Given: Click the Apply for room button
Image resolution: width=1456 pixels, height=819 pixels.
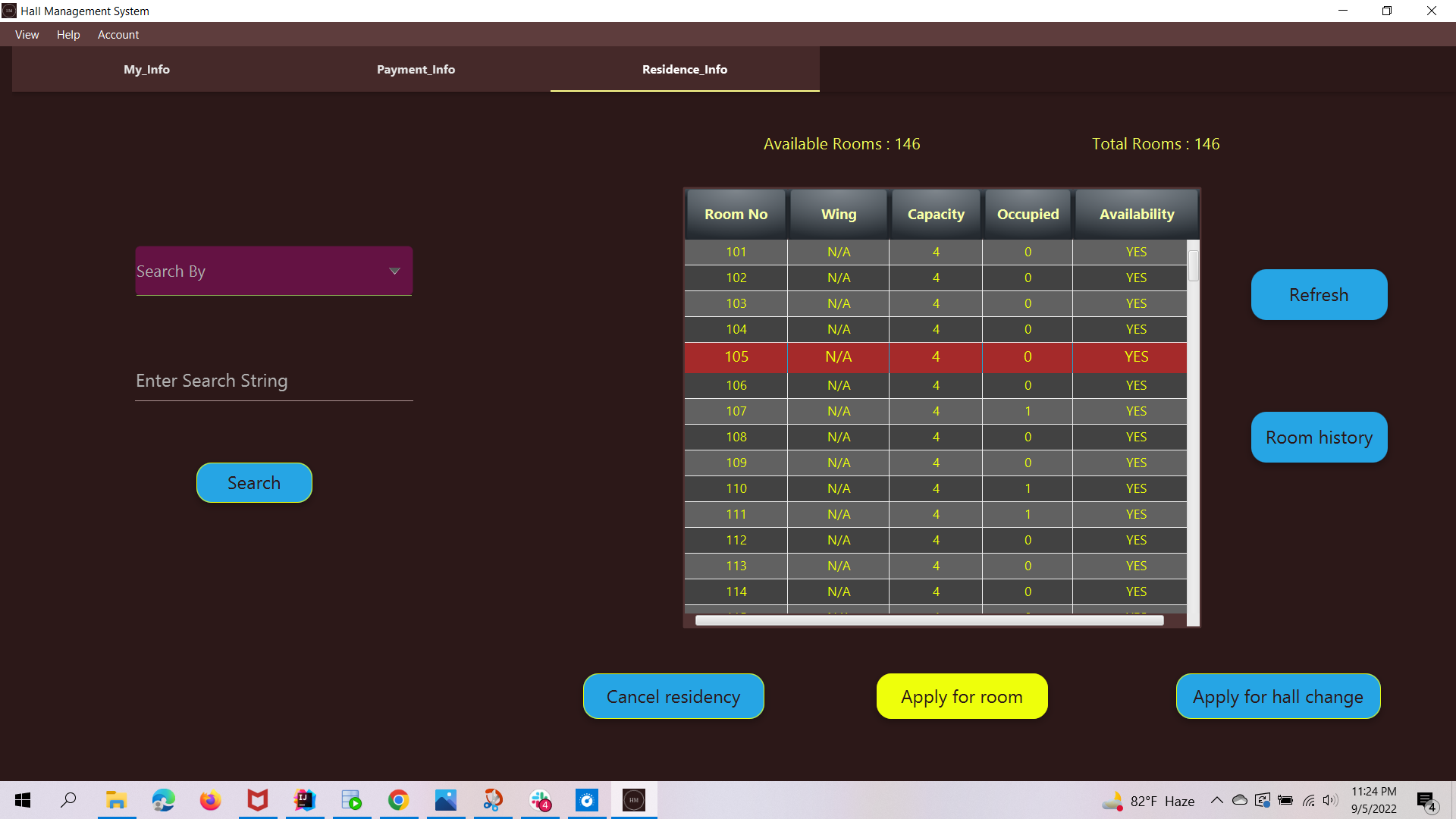Looking at the screenshot, I should tap(961, 696).
